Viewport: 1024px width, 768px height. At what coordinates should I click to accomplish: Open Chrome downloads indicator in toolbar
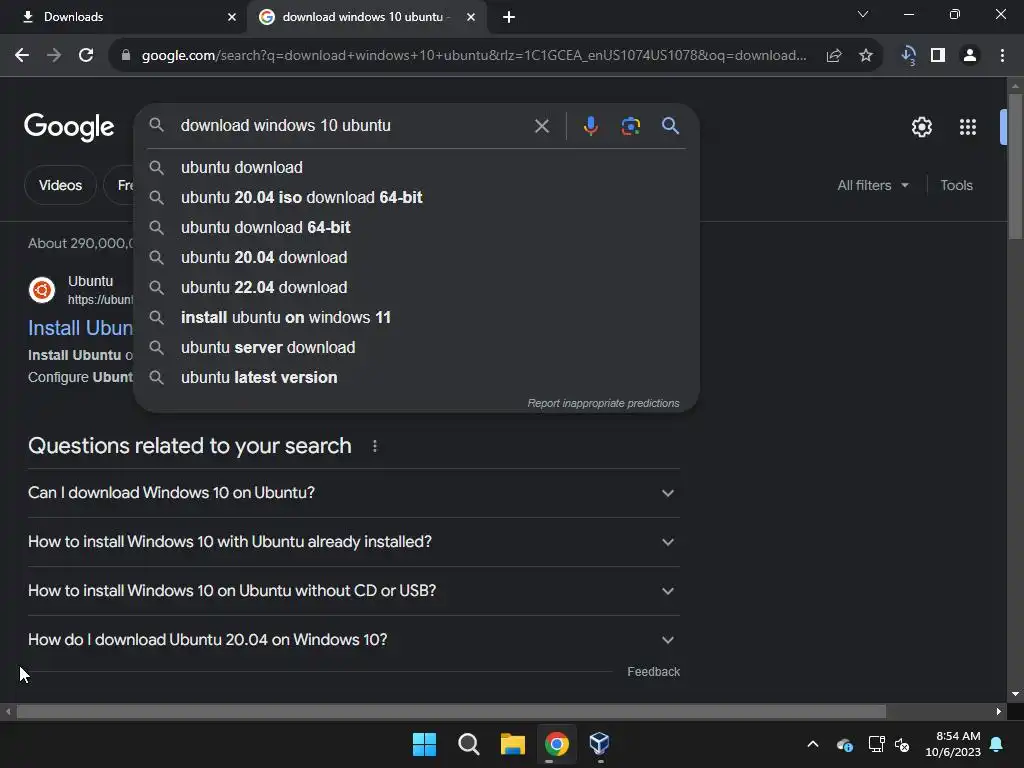pyautogui.click(x=908, y=56)
